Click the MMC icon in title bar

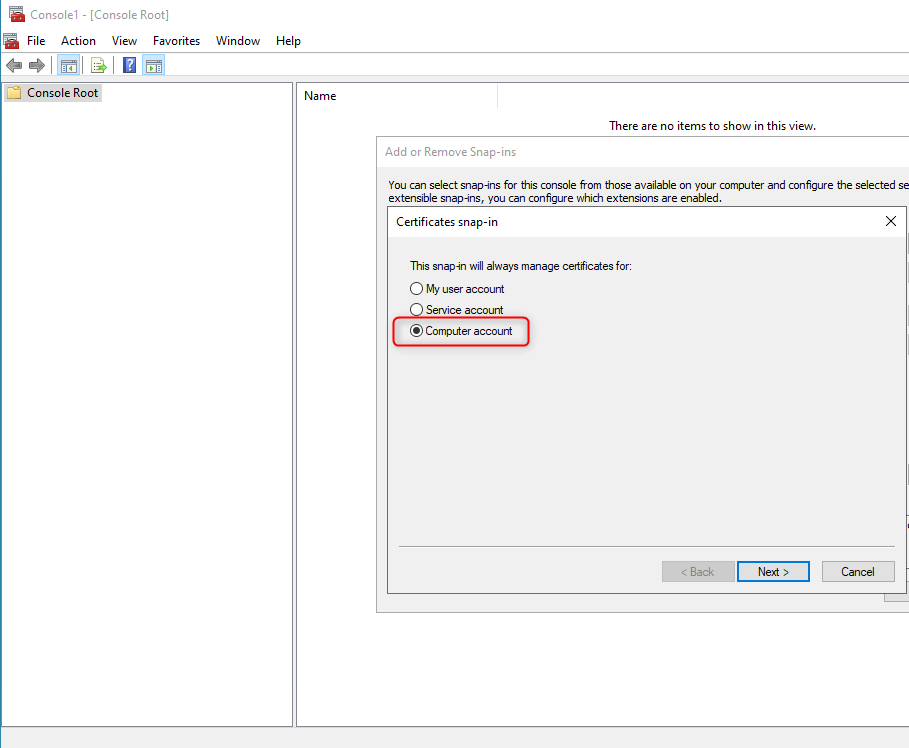click(17, 14)
